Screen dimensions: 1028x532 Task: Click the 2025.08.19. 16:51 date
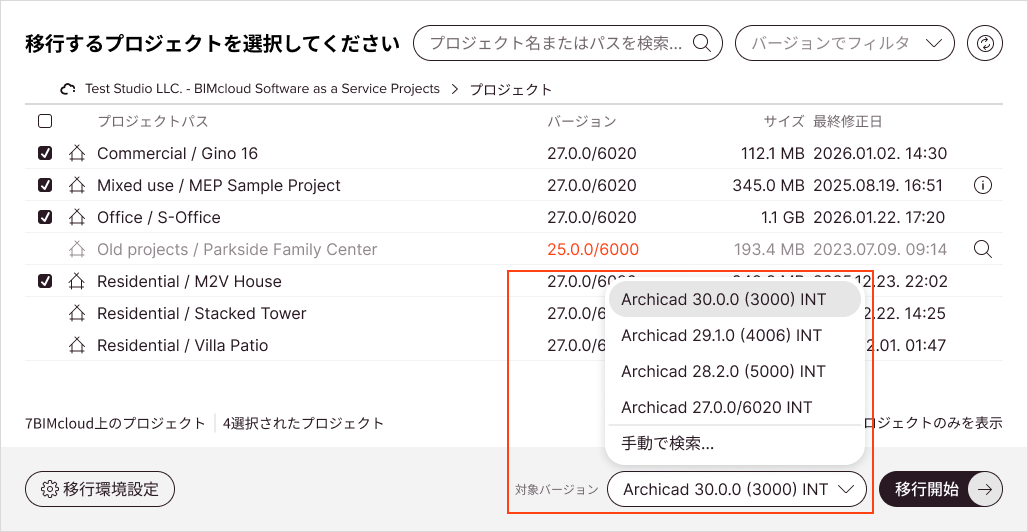879,186
